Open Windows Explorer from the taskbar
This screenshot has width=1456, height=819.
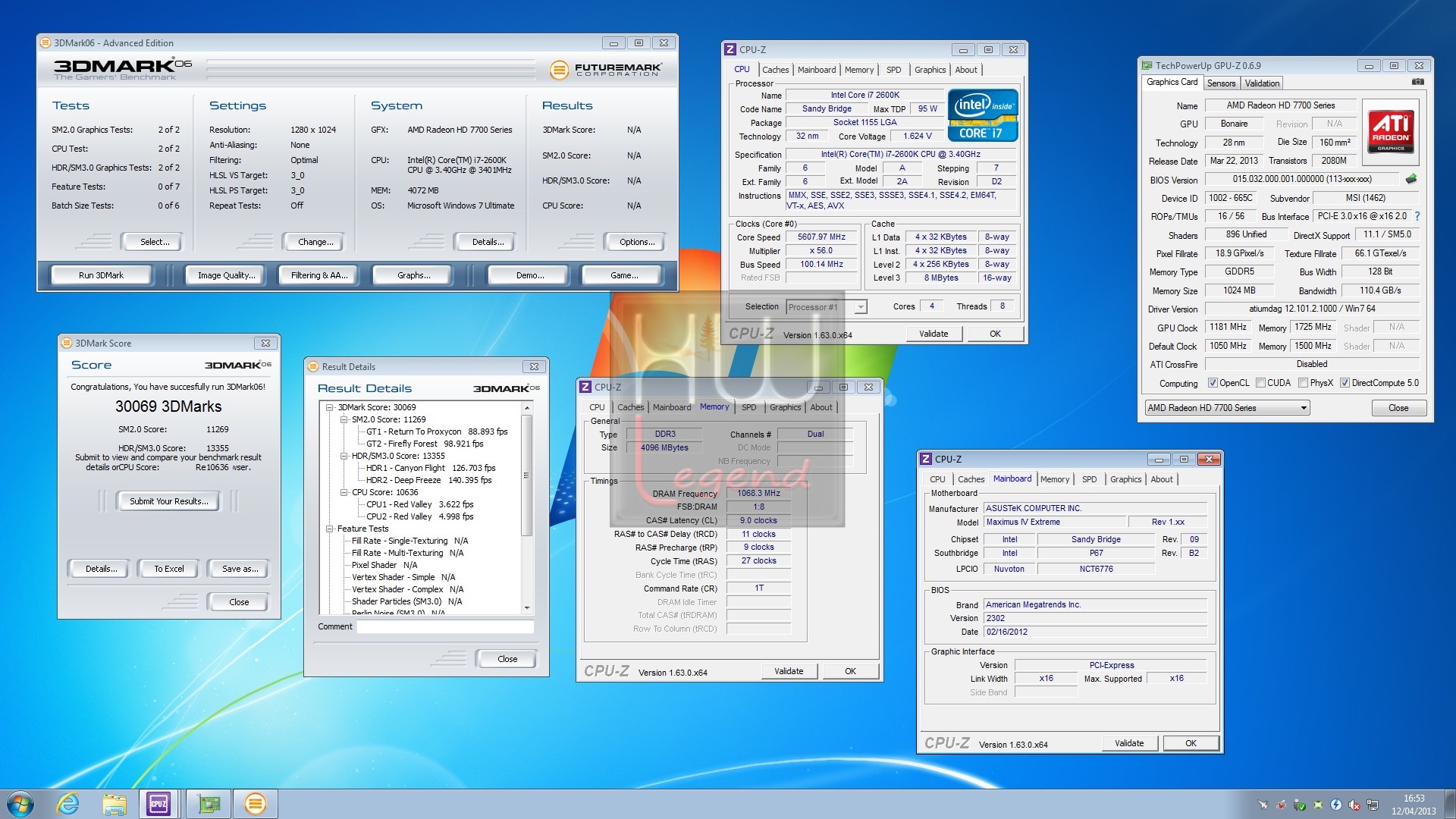tap(115, 804)
